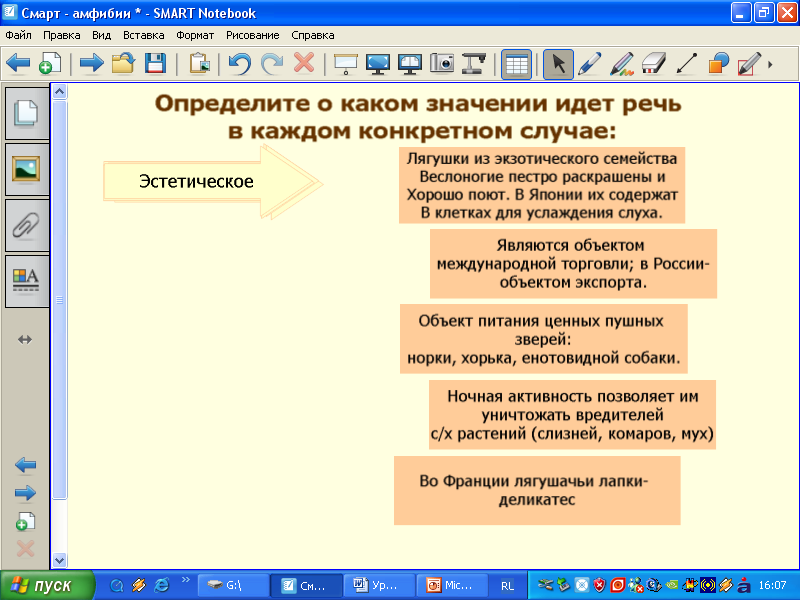Move sidebar with double-headed arrow icon
Viewport: 800px width, 600px height.
pos(25,339)
